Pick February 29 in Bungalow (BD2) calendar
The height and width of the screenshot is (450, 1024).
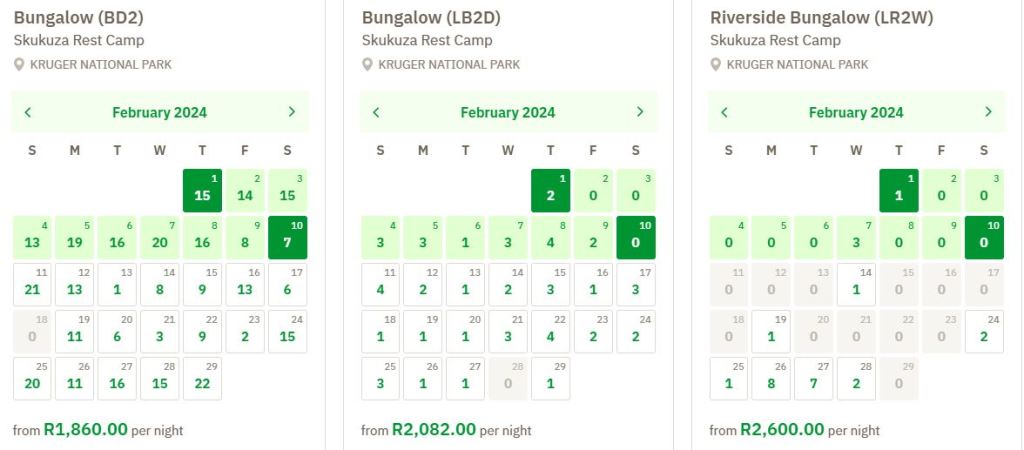[203, 379]
